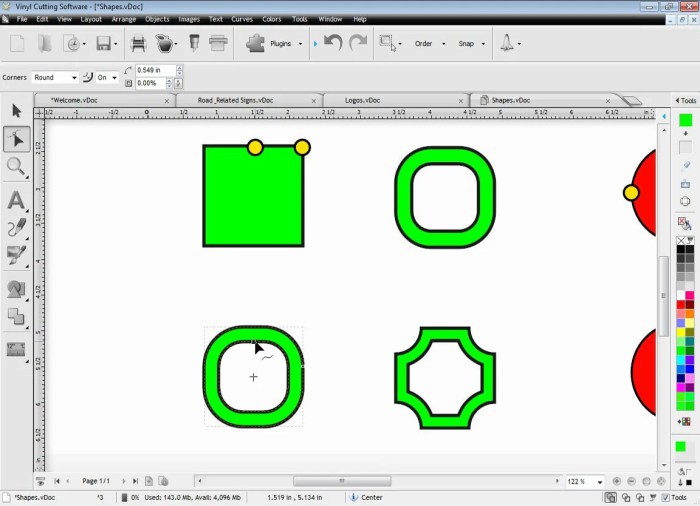This screenshot has height=506, width=700.
Task: Click the selection marquee icon
Action: [x=387, y=43]
